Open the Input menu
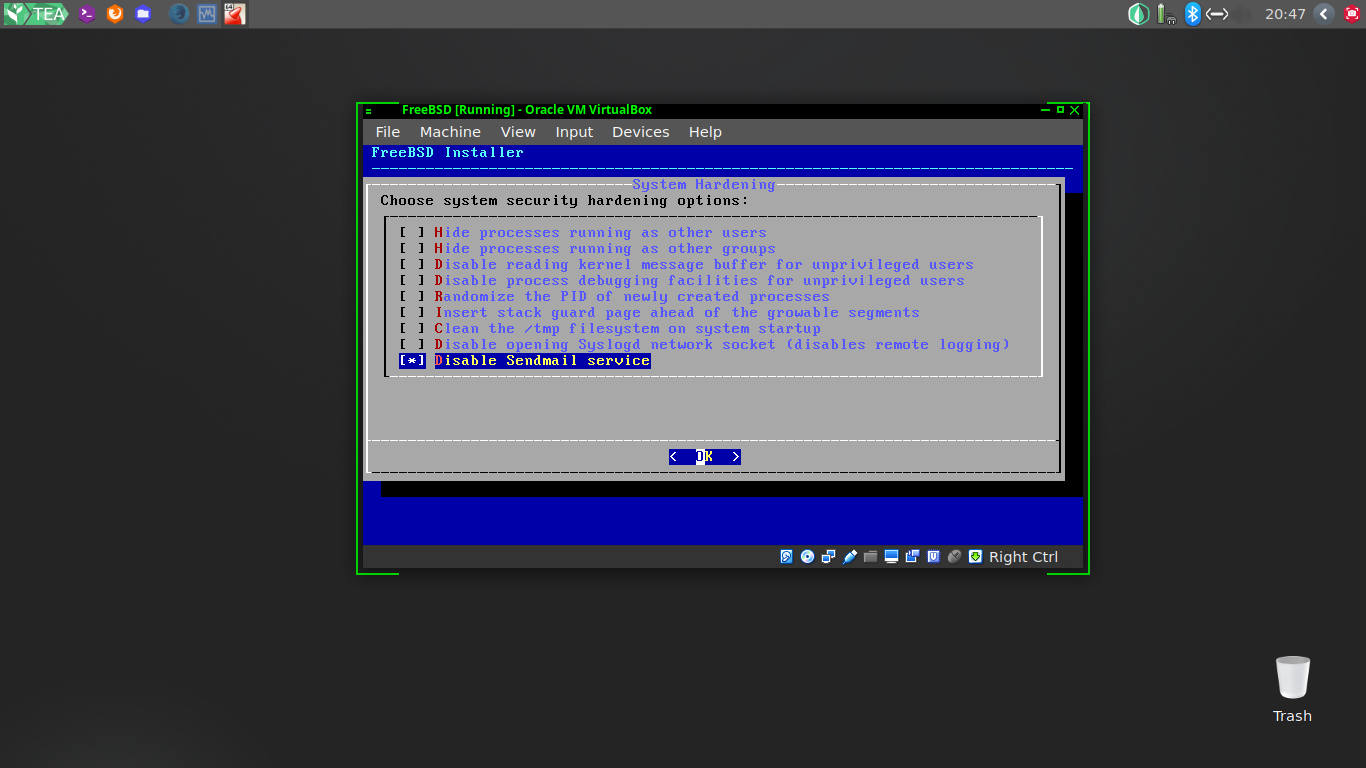The image size is (1366, 768). [574, 132]
